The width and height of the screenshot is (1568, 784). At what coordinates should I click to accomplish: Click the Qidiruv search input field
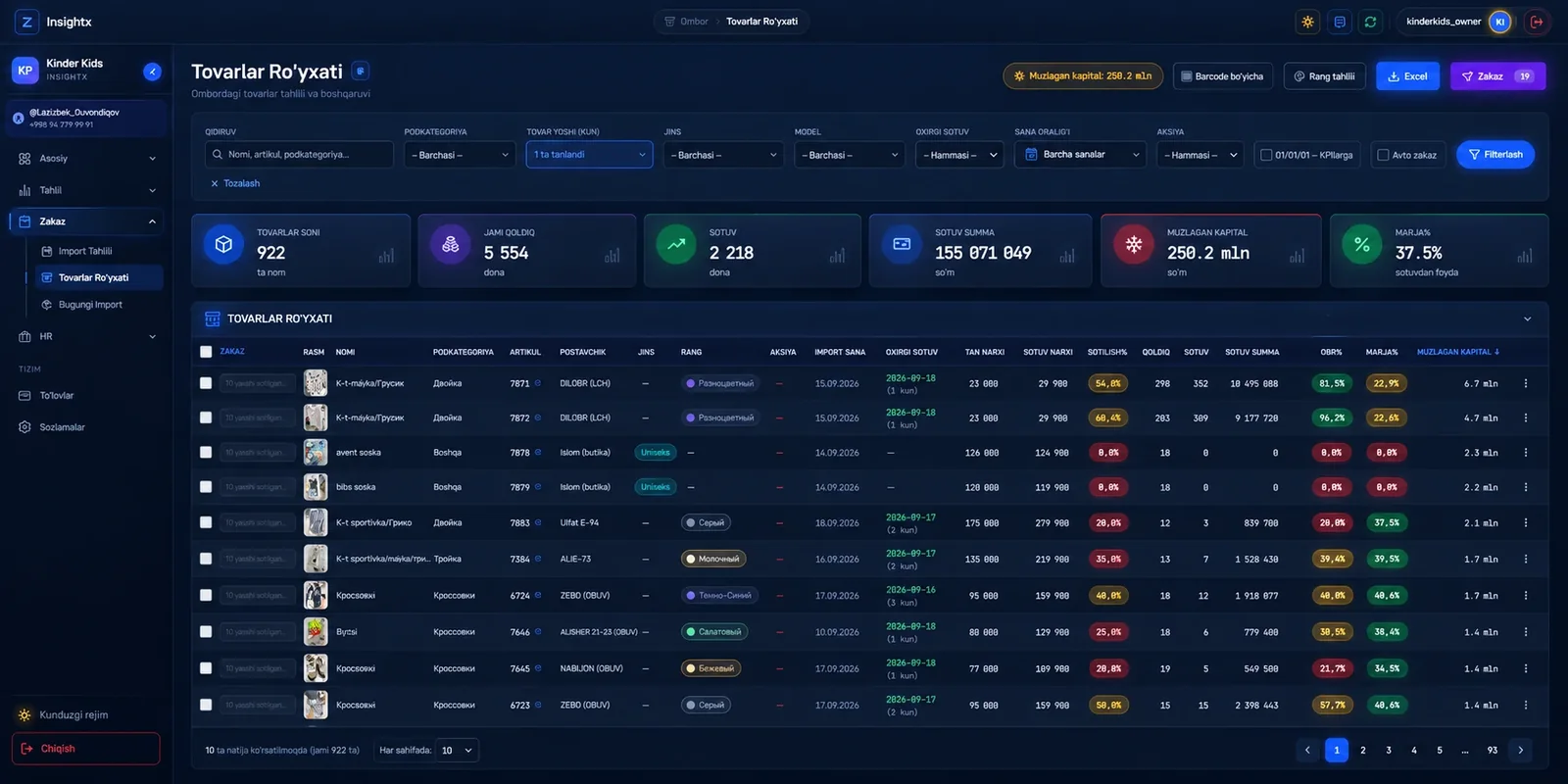(x=299, y=155)
